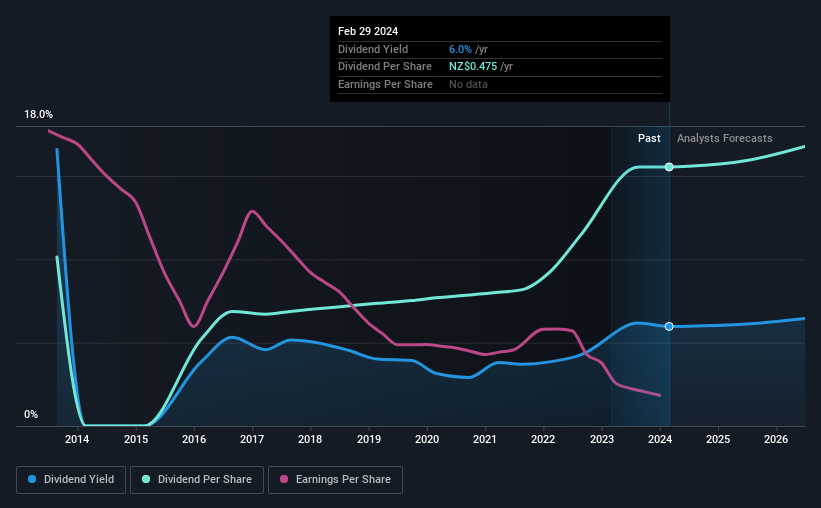821x508 pixels.
Task: Toggle the Earnings Per Share legend button
Action: coord(335,479)
